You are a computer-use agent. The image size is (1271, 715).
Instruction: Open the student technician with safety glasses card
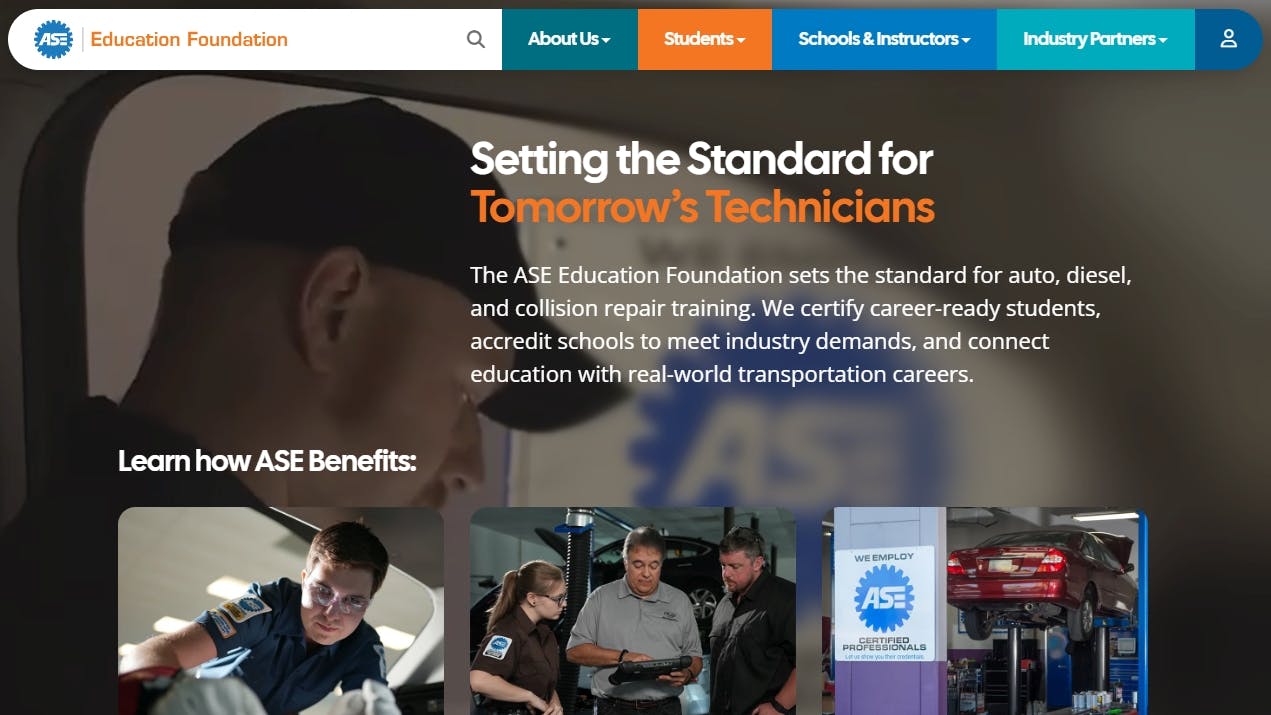pos(281,611)
